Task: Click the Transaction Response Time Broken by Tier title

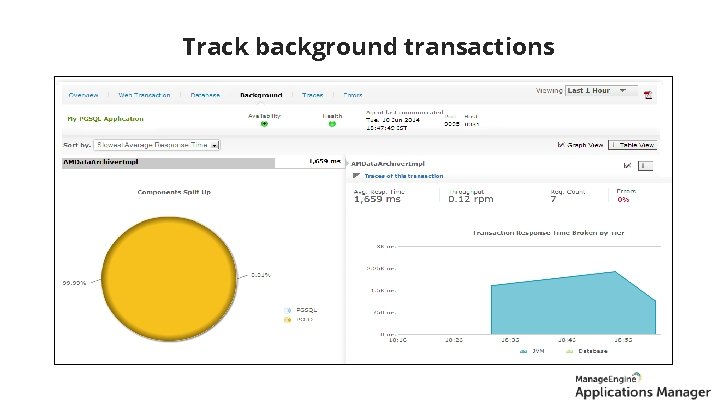Action: click(548, 233)
